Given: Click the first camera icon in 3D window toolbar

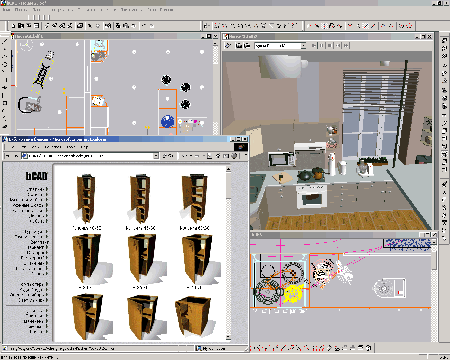Looking at the screenshot, I should tap(239, 45).
